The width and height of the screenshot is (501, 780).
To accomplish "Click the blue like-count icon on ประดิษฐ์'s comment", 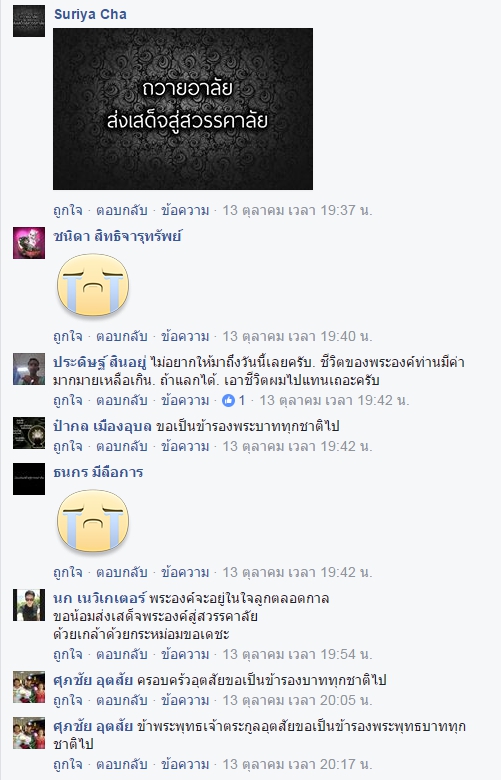I will (228, 400).
